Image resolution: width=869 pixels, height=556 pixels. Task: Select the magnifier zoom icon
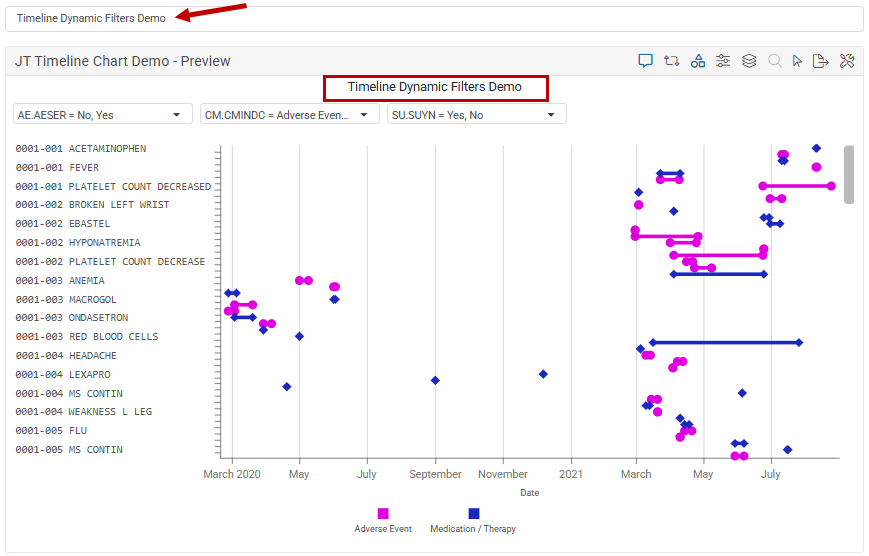pyautogui.click(x=775, y=61)
